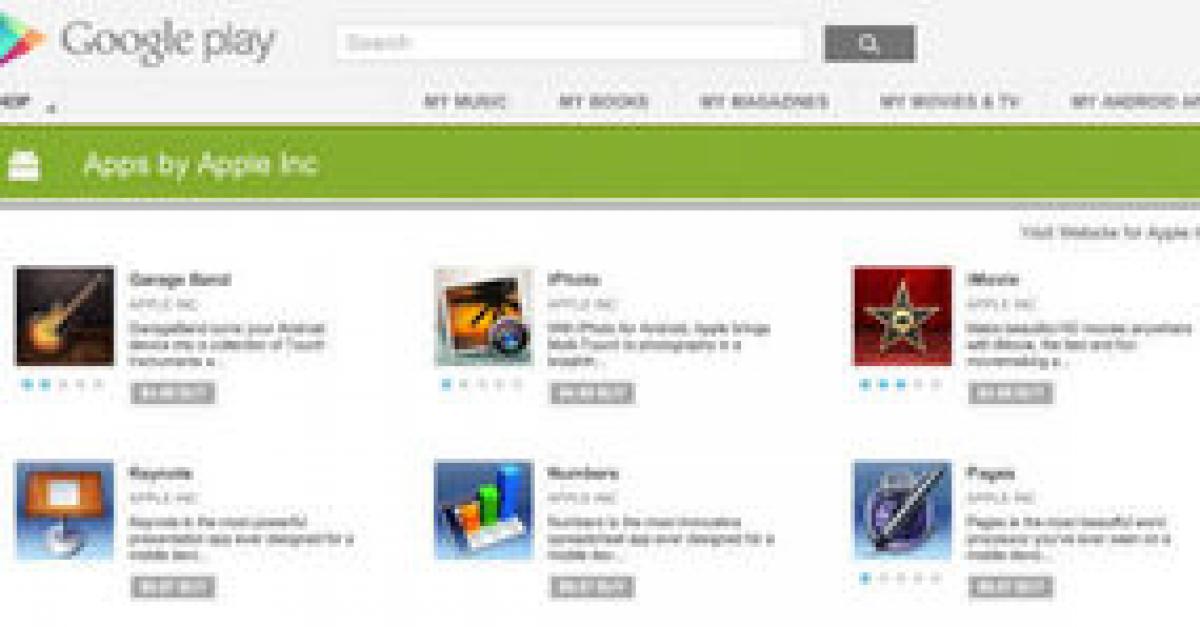This screenshot has height=627, width=1200.
Task: Open the My Music tab
Action: (465, 102)
